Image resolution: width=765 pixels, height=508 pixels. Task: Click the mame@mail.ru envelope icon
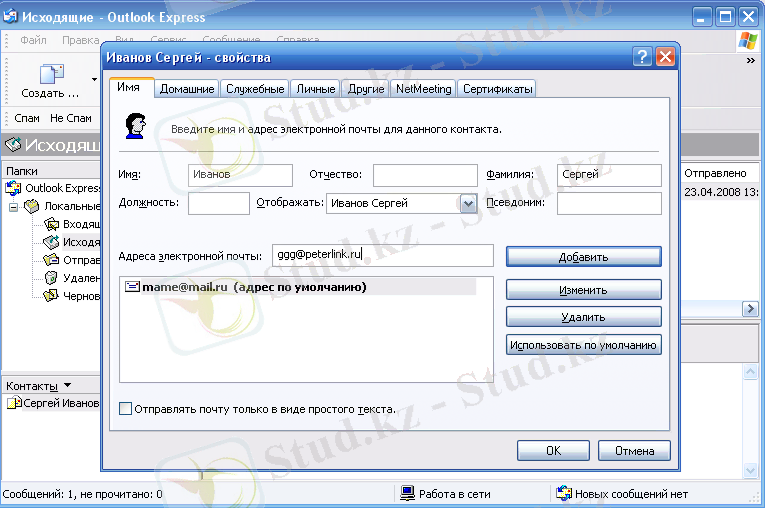click(132, 287)
